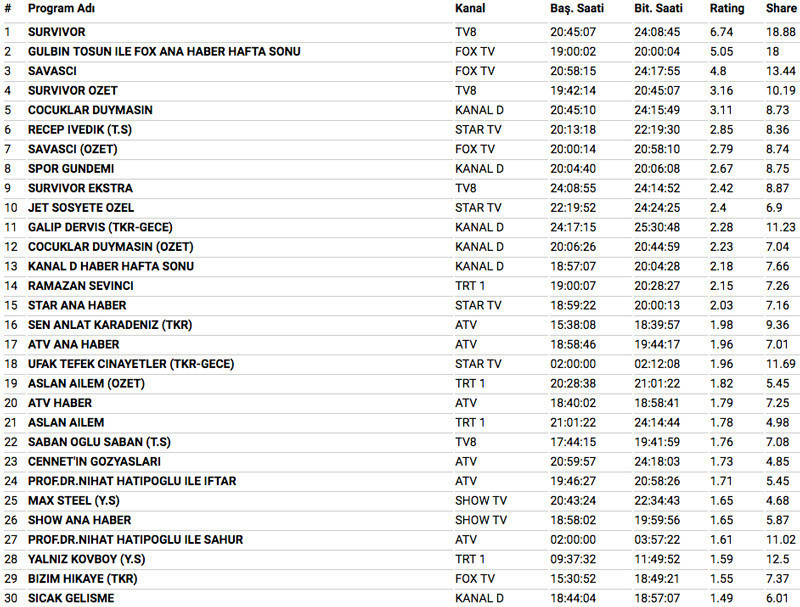This screenshot has height=607, width=800.
Task: Select RECEP IVEDIK (T.S) row
Action: tap(80, 130)
